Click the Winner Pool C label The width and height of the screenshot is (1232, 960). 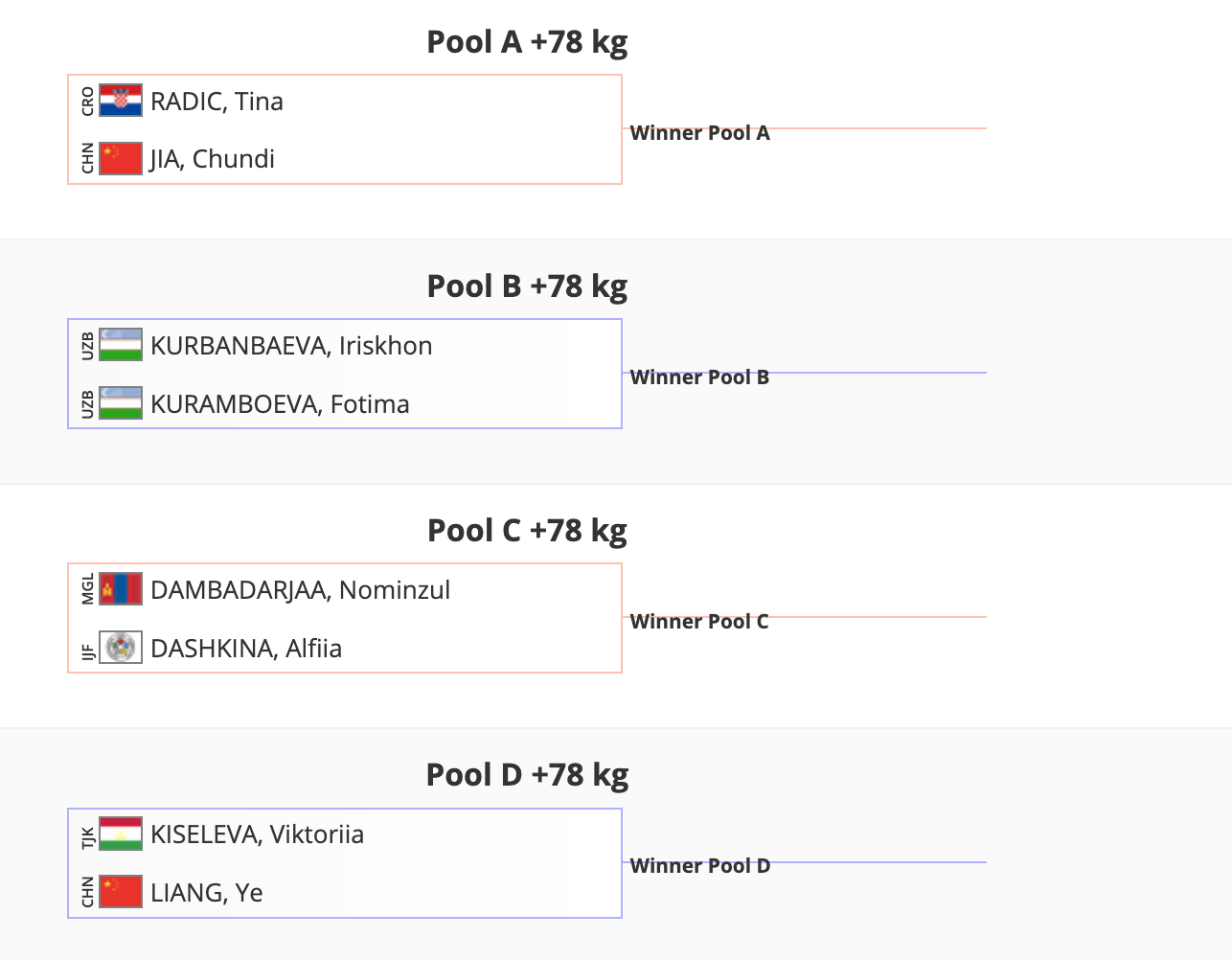tap(699, 622)
